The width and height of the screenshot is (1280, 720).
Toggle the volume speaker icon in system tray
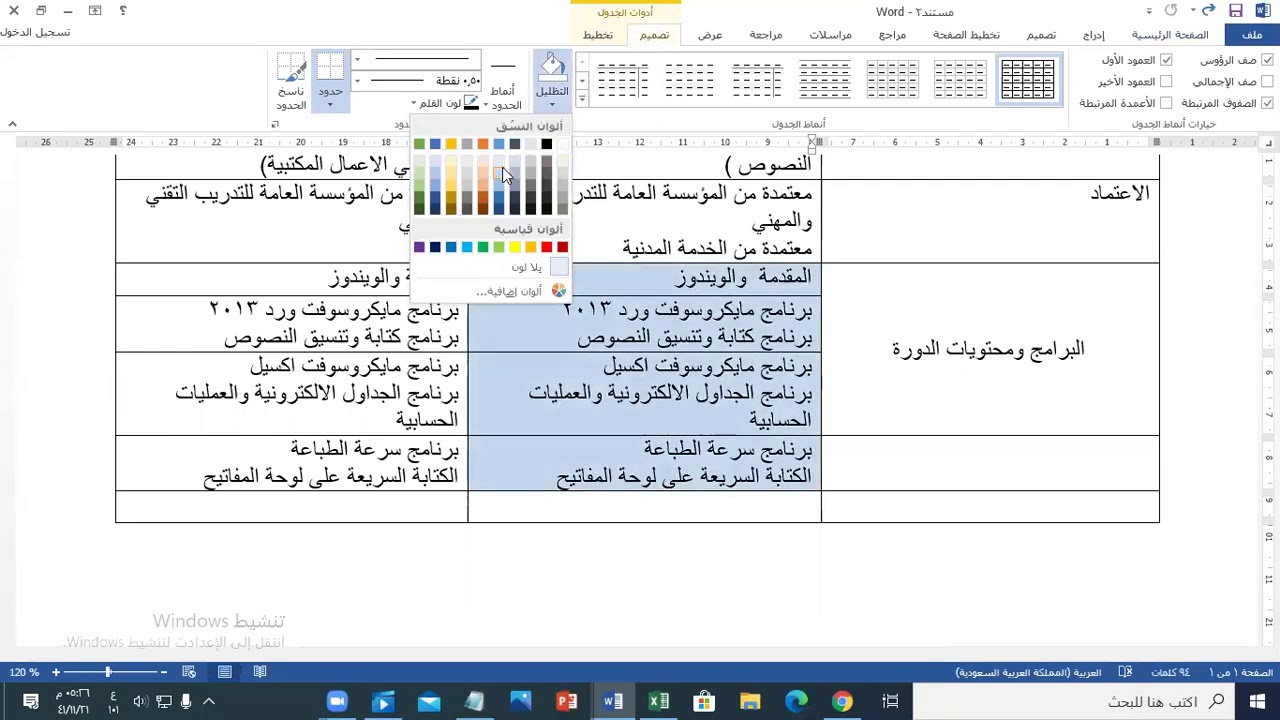tap(140, 702)
